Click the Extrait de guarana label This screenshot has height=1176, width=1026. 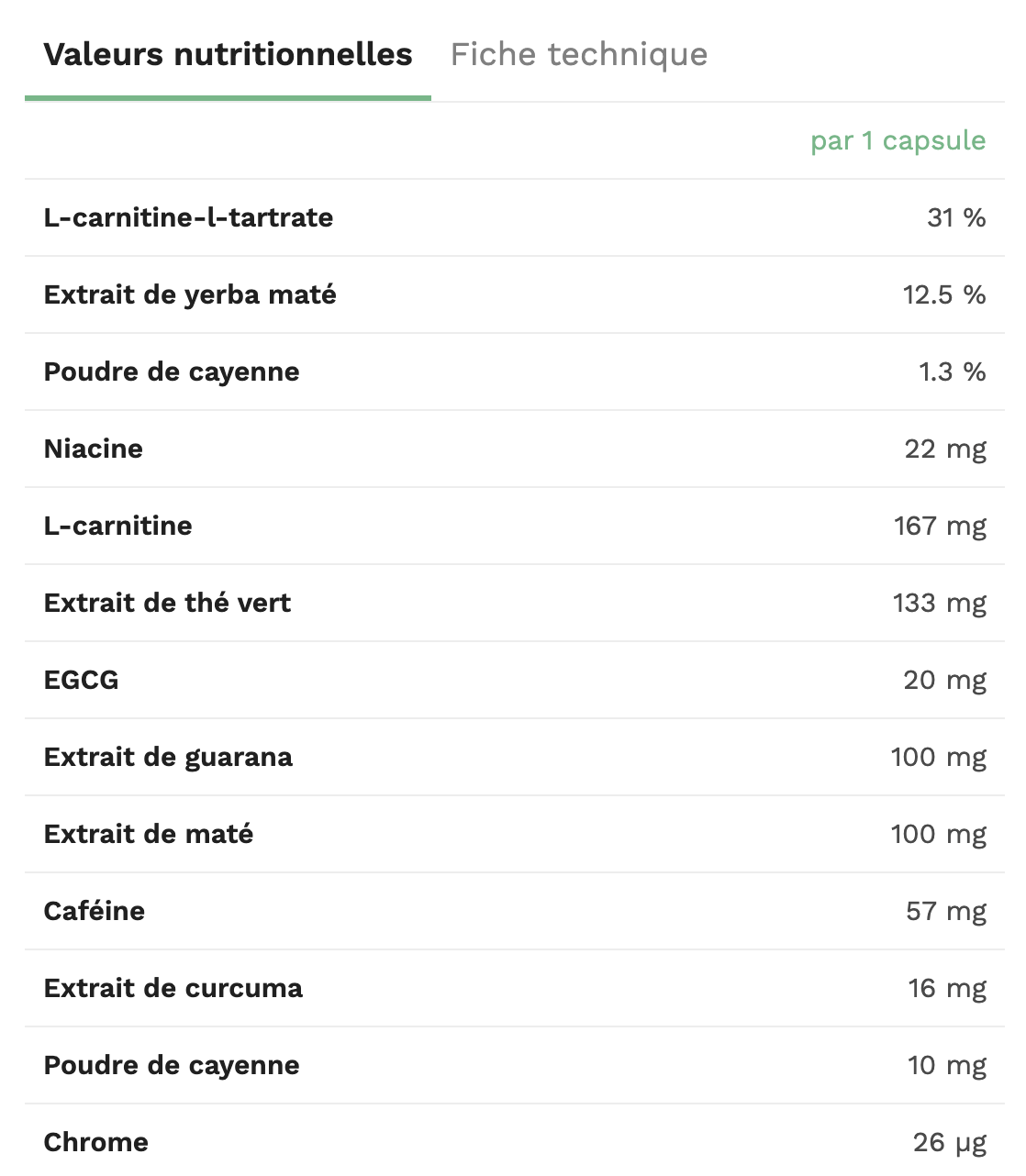pyautogui.click(x=168, y=757)
